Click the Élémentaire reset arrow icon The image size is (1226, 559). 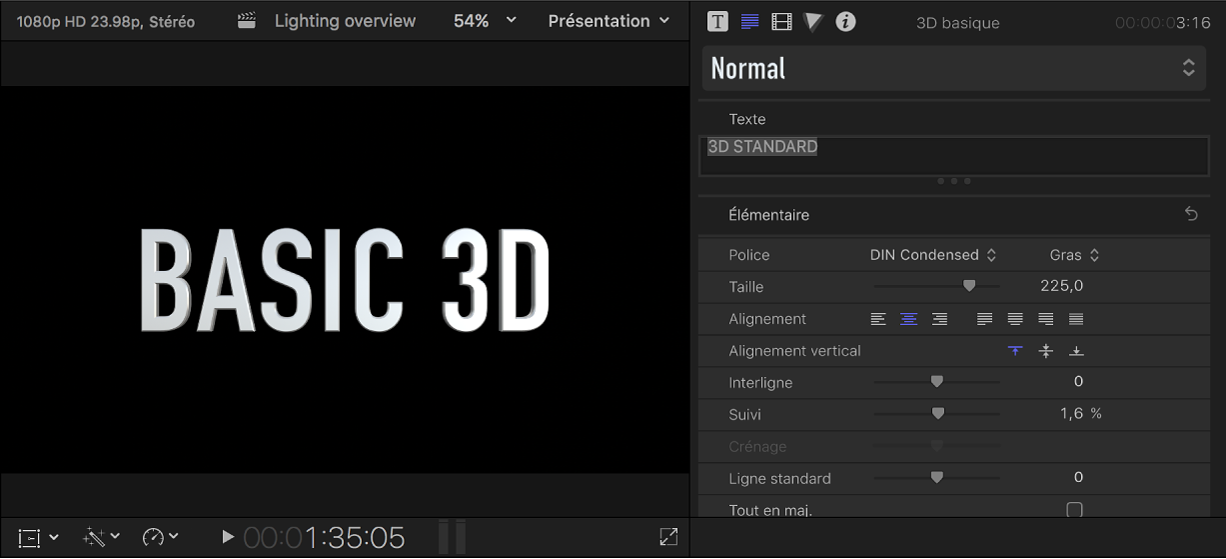coord(1191,215)
